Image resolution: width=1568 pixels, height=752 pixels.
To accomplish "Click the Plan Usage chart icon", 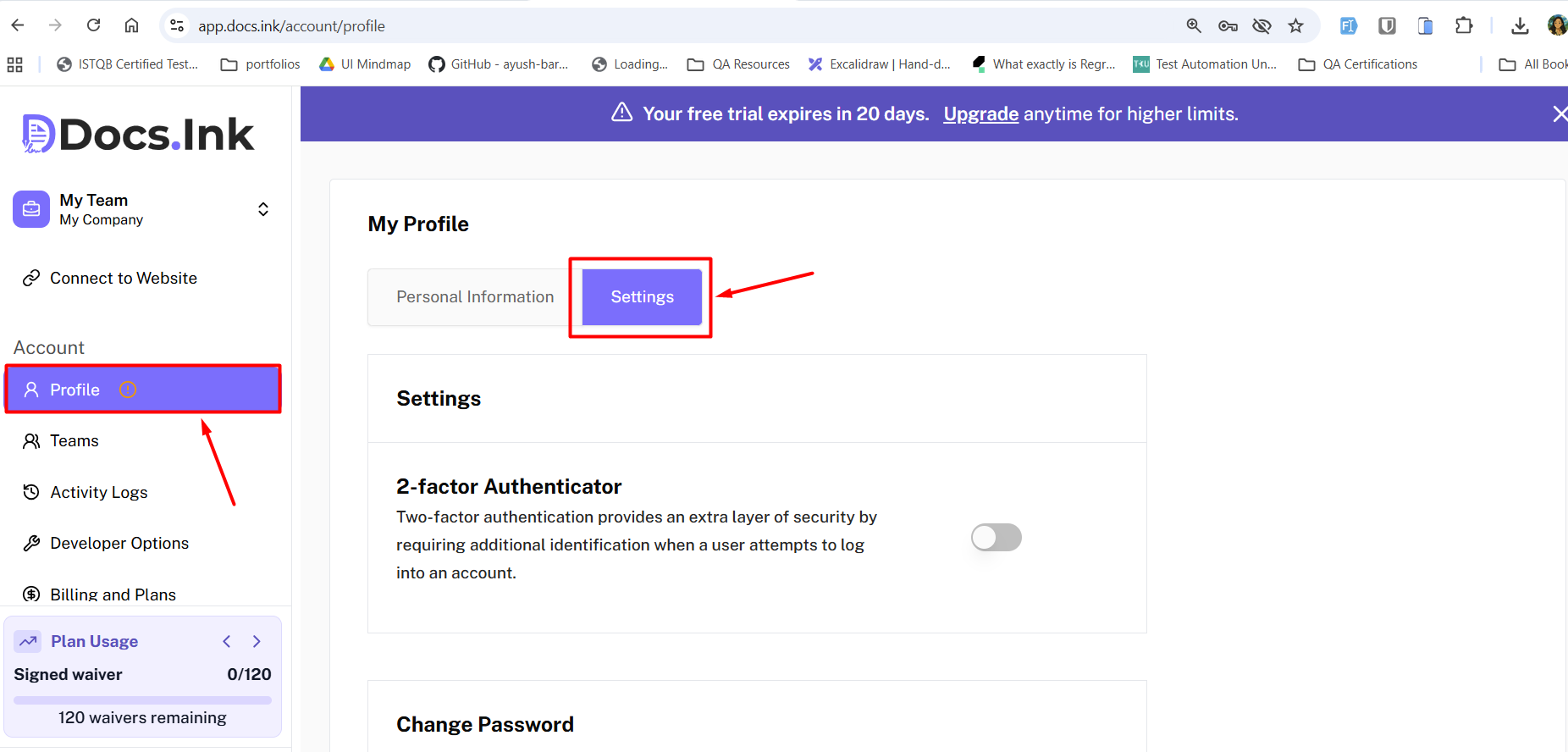I will [x=28, y=641].
